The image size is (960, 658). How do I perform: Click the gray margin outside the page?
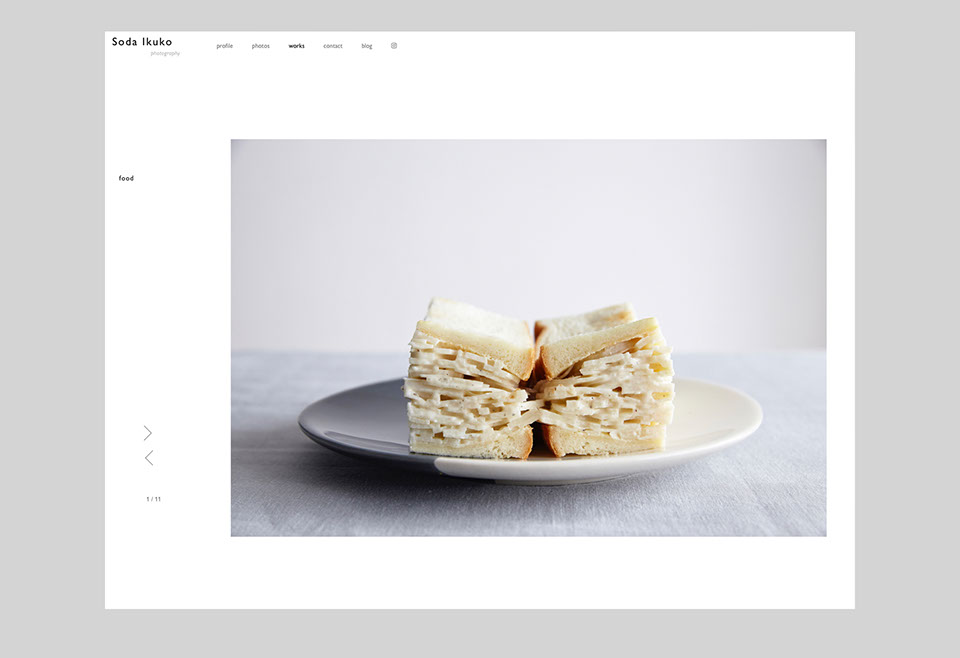pyautogui.click(x=50, y=330)
